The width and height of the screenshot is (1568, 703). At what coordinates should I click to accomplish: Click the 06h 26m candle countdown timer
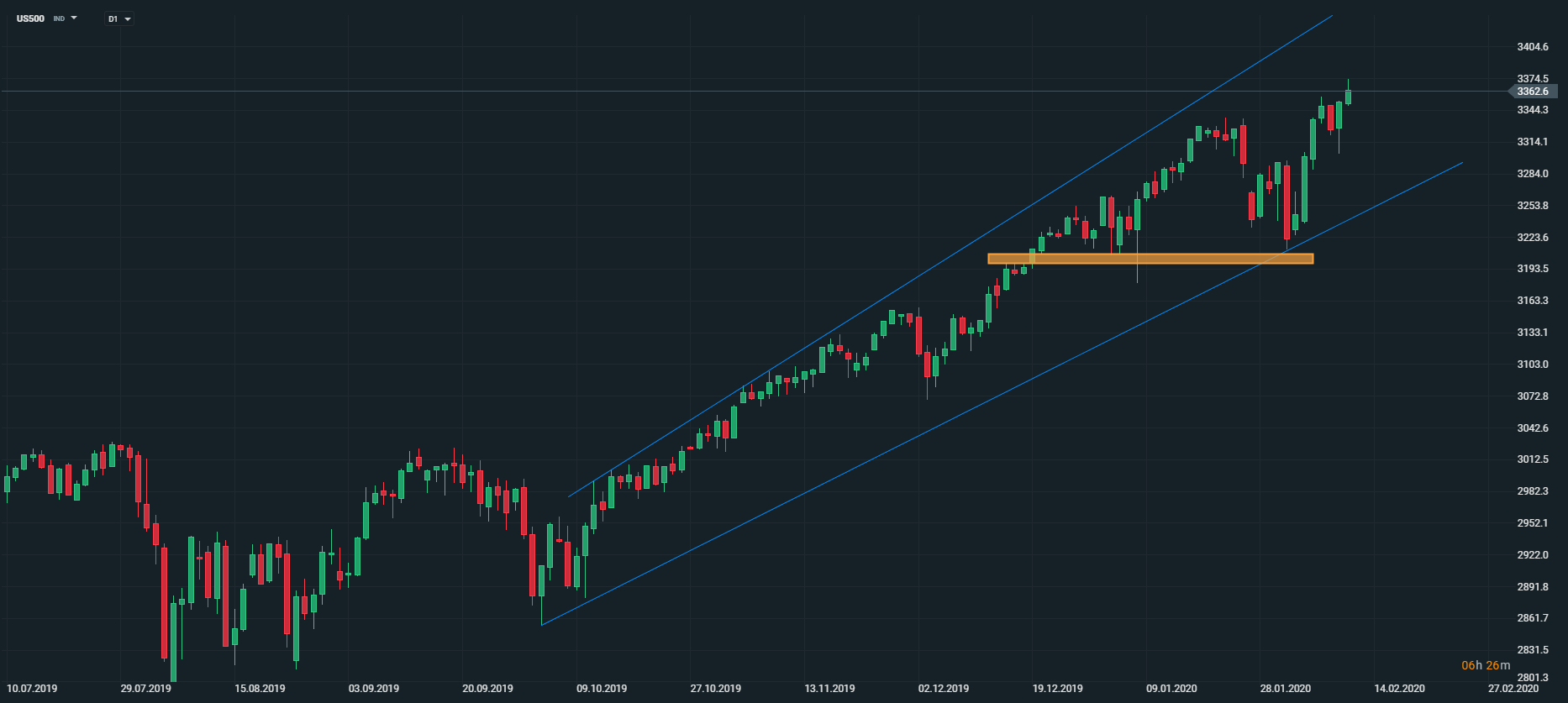click(1486, 665)
